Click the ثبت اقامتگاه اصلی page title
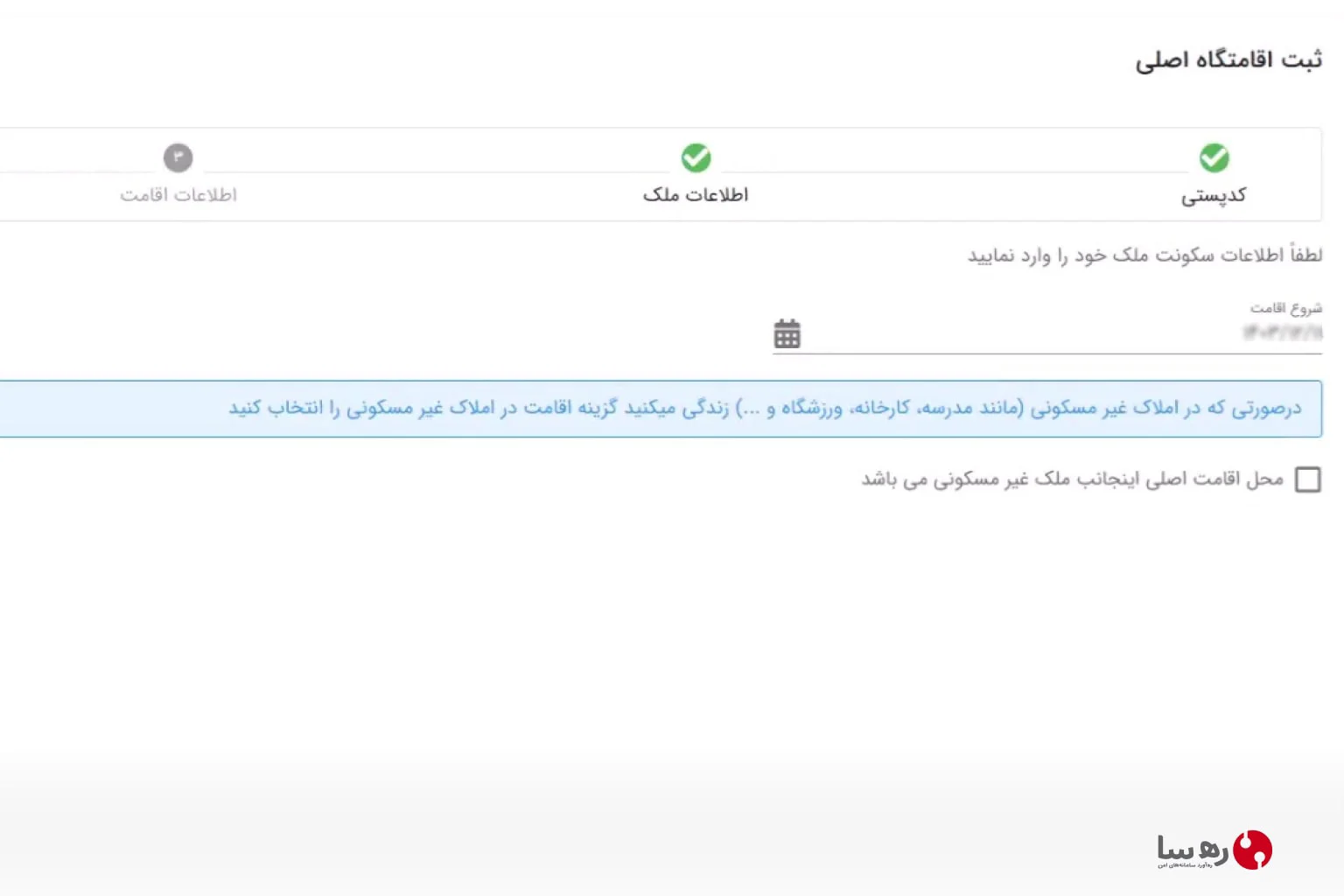 click(1228, 59)
